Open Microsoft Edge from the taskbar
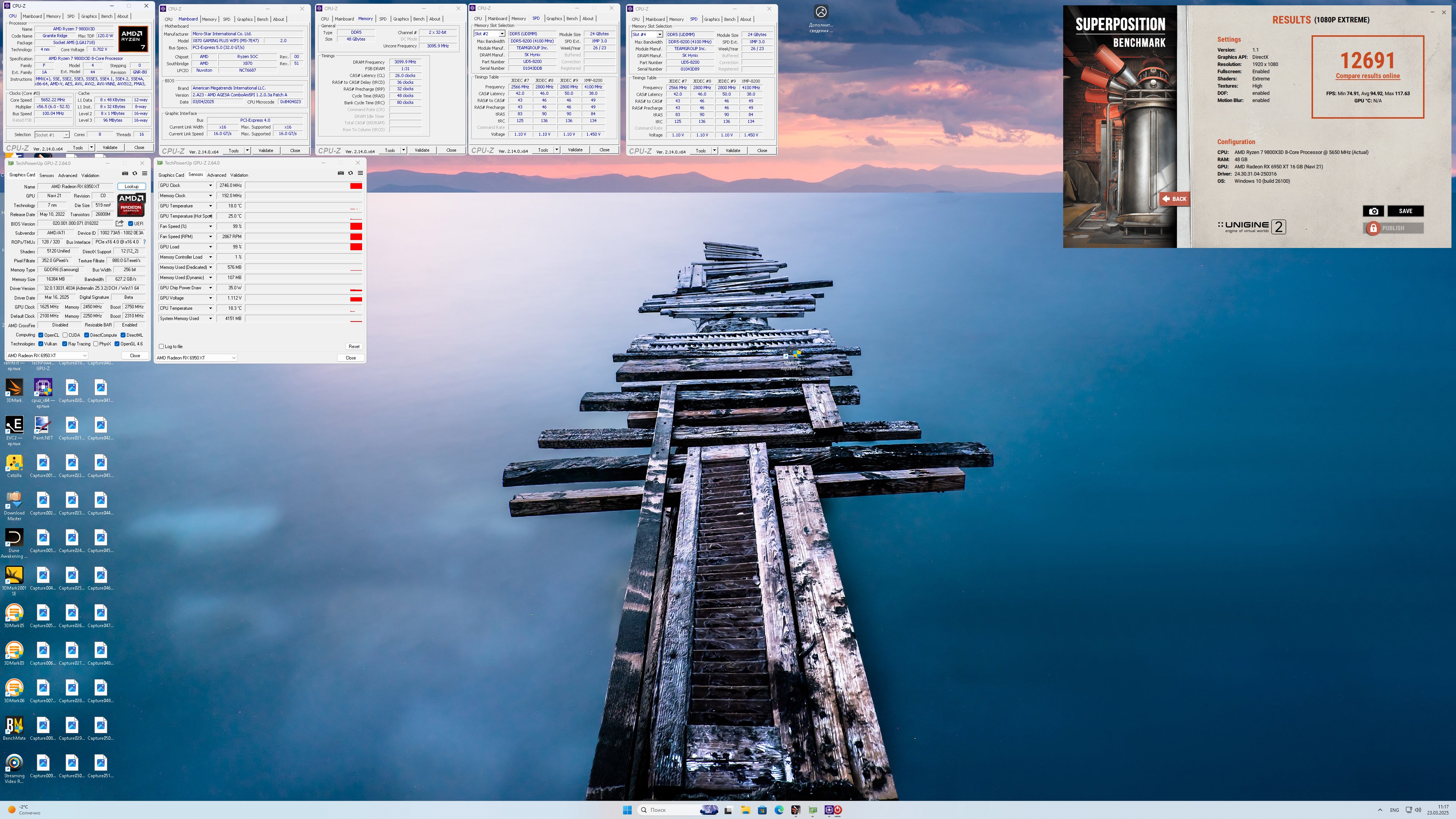1456x819 pixels. coord(779,810)
